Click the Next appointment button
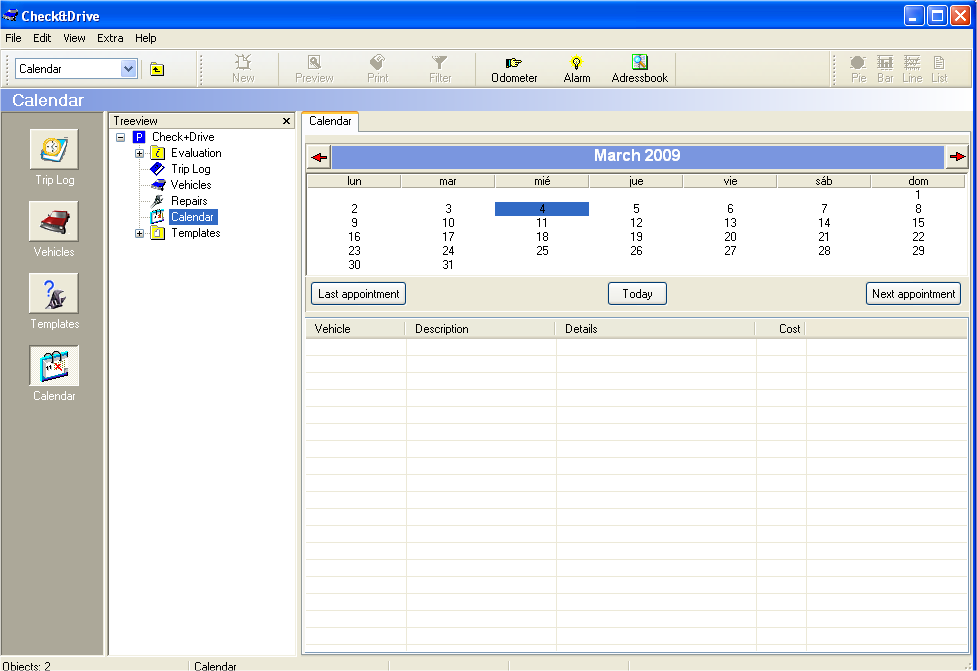 click(x=913, y=293)
